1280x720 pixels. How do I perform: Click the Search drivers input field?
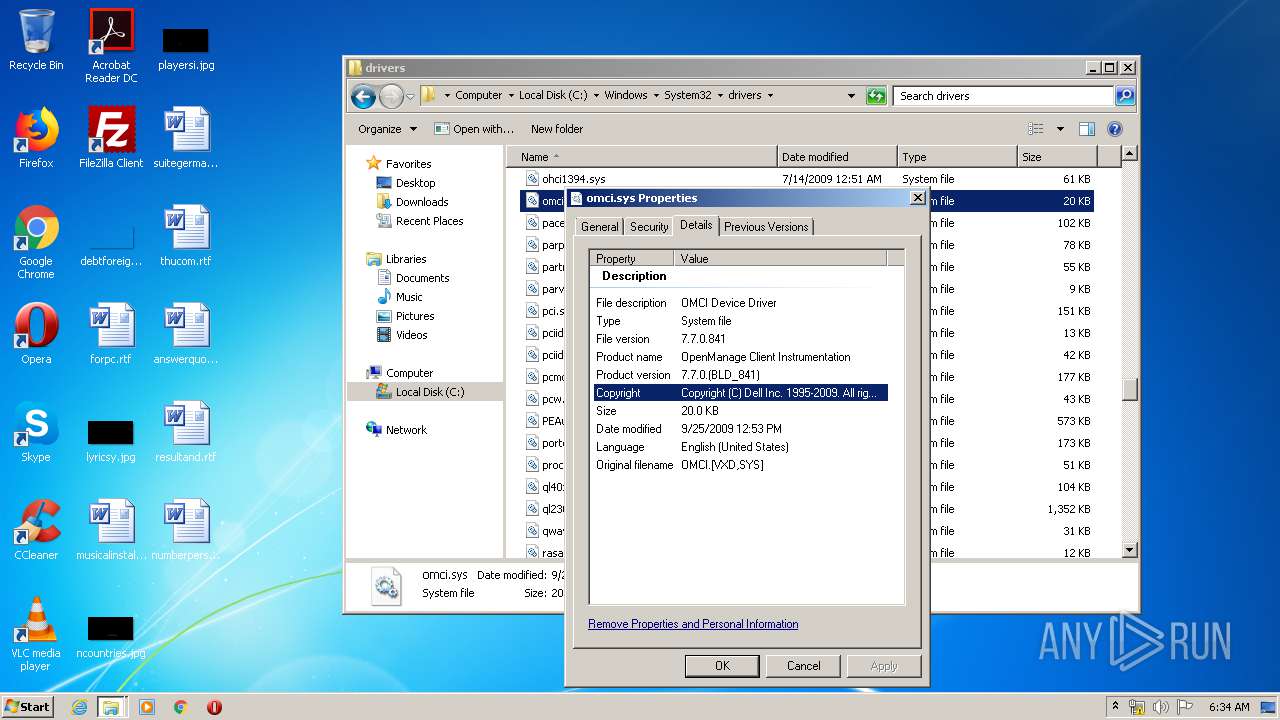click(x=1003, y=96)
